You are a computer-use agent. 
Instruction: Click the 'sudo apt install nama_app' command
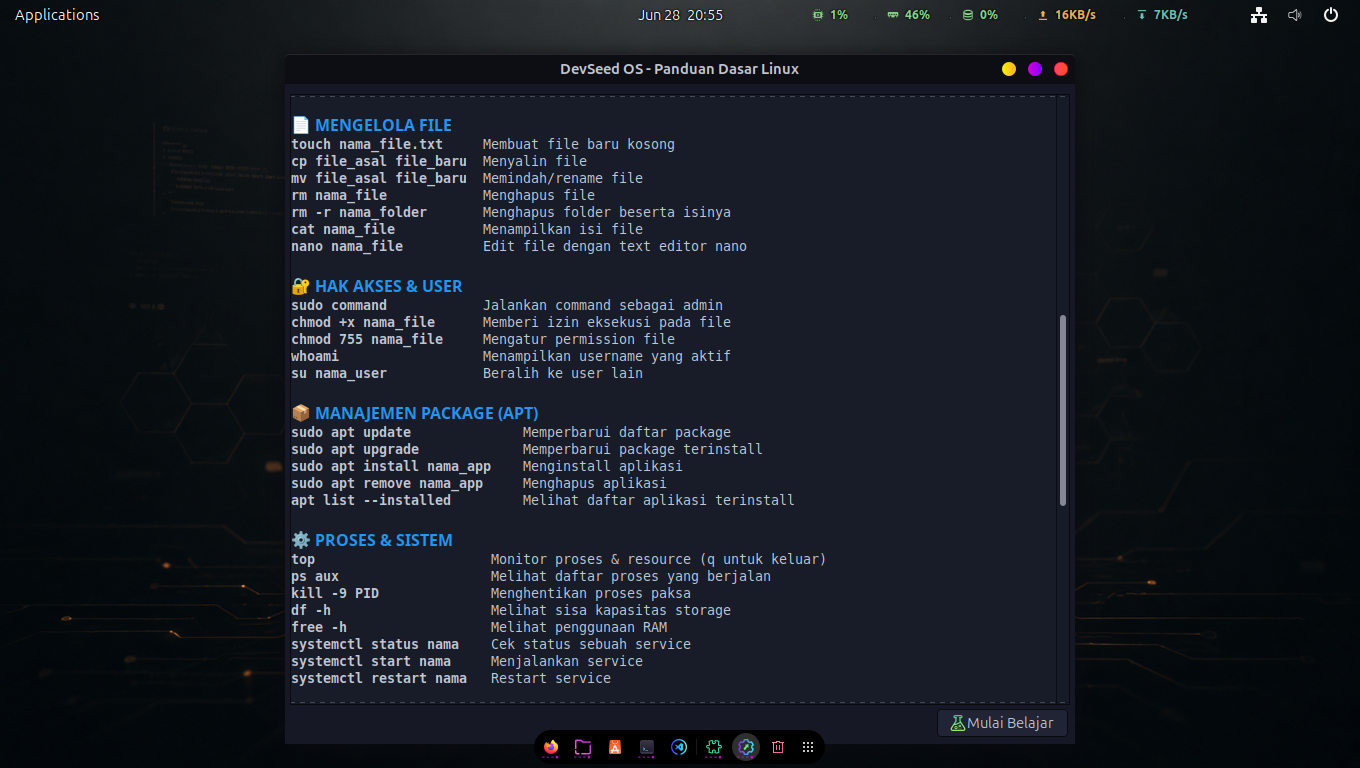pos(391,466)
